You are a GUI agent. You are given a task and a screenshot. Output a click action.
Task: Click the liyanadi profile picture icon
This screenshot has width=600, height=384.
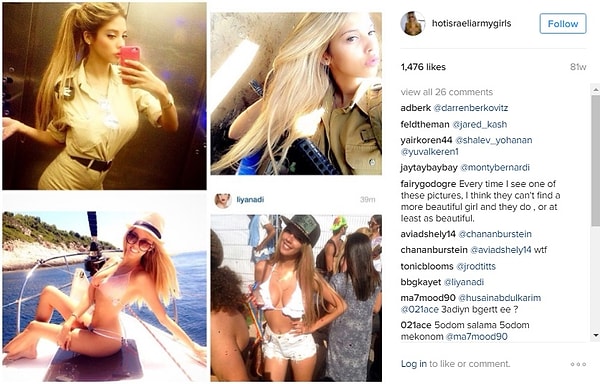coord(223,200)
